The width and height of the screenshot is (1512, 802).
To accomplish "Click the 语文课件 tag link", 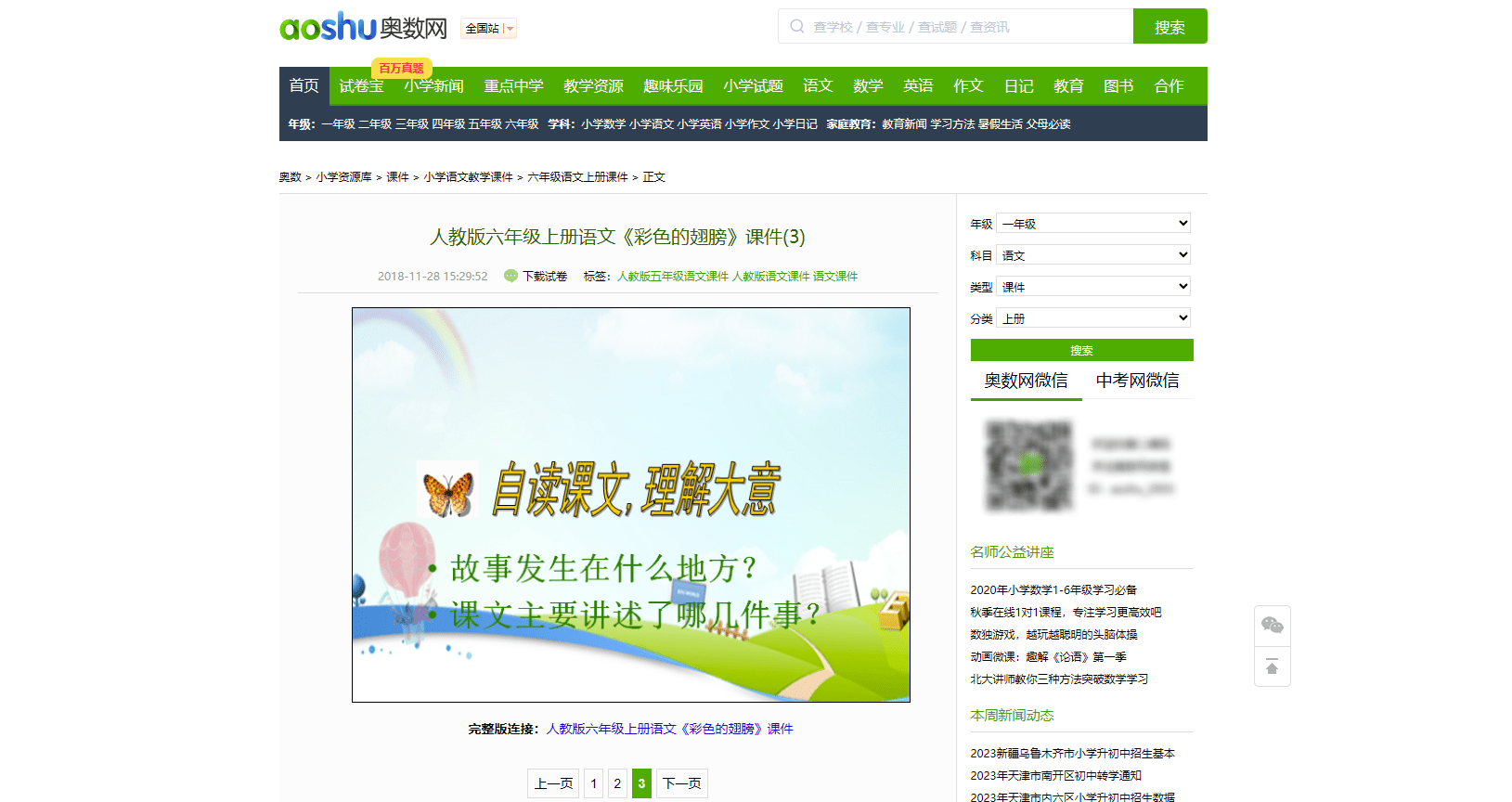I will (835, 276).
